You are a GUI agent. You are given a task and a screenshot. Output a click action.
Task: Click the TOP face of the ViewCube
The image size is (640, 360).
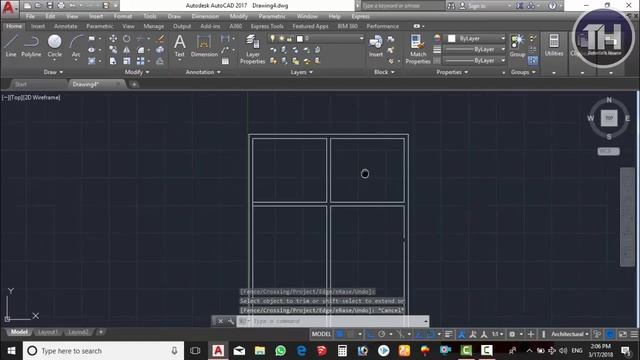click(x=609, y=118)
